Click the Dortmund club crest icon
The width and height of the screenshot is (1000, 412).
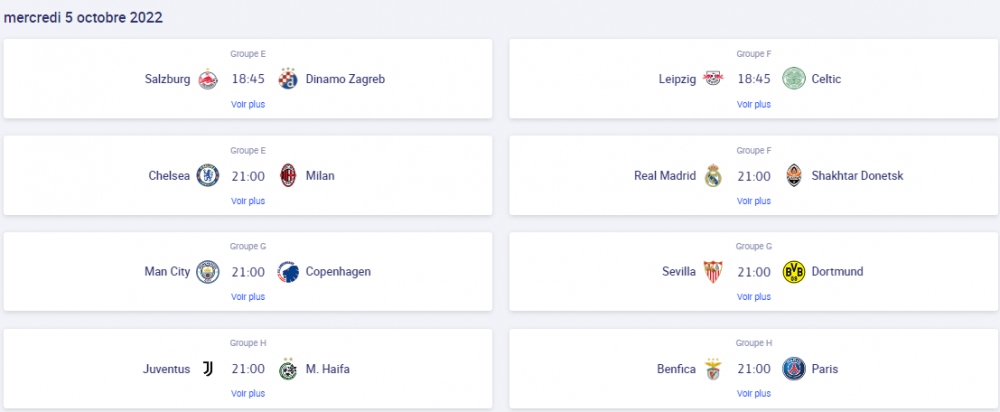[794, 272]
